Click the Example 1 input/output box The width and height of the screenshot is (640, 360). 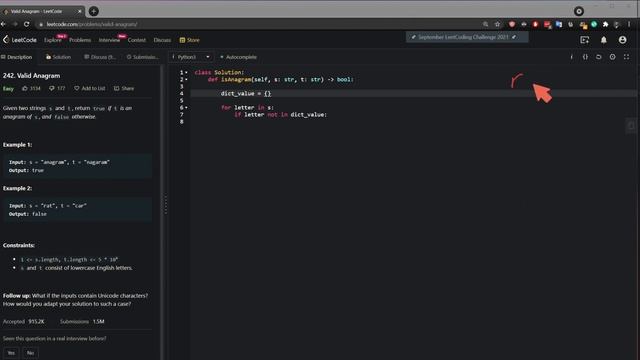[x=78, y=166]
